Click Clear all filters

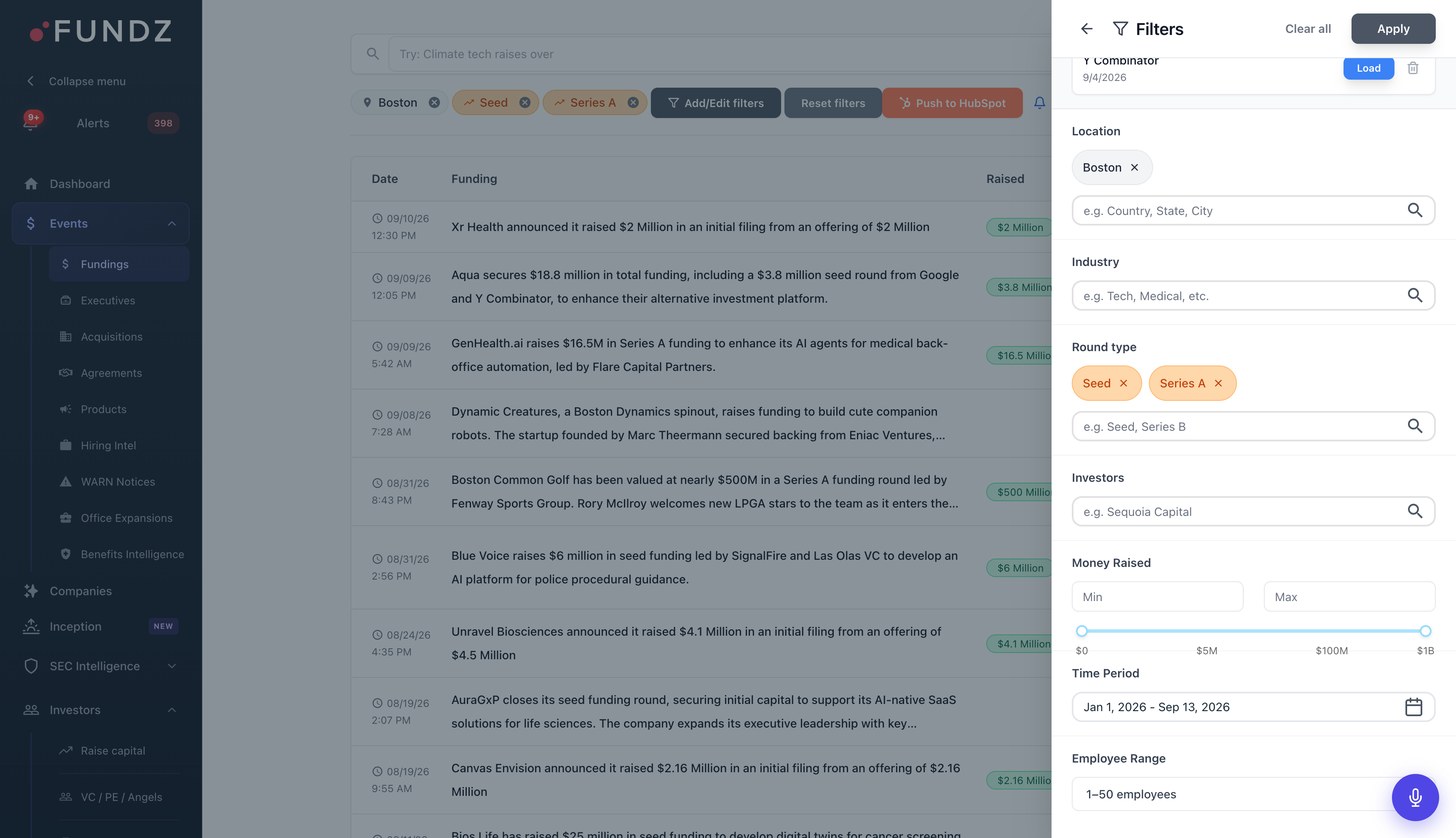click(x=1308, y=29)
